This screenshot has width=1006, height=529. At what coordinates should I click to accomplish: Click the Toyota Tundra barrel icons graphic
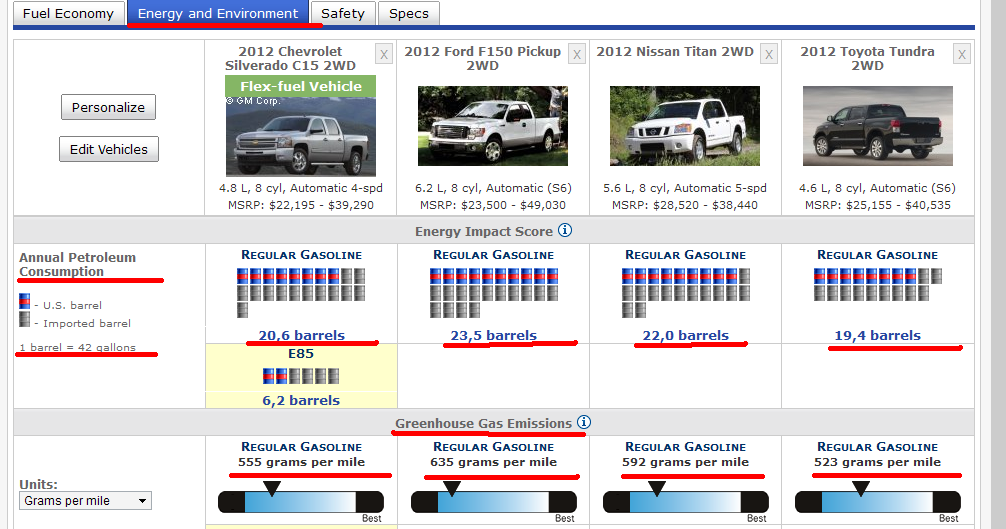(877, 285)
